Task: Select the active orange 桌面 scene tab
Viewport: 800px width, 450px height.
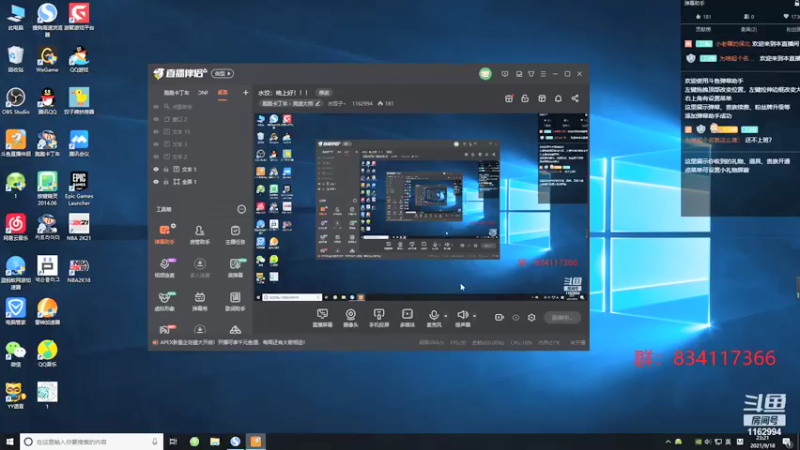Action: point(222,93)
